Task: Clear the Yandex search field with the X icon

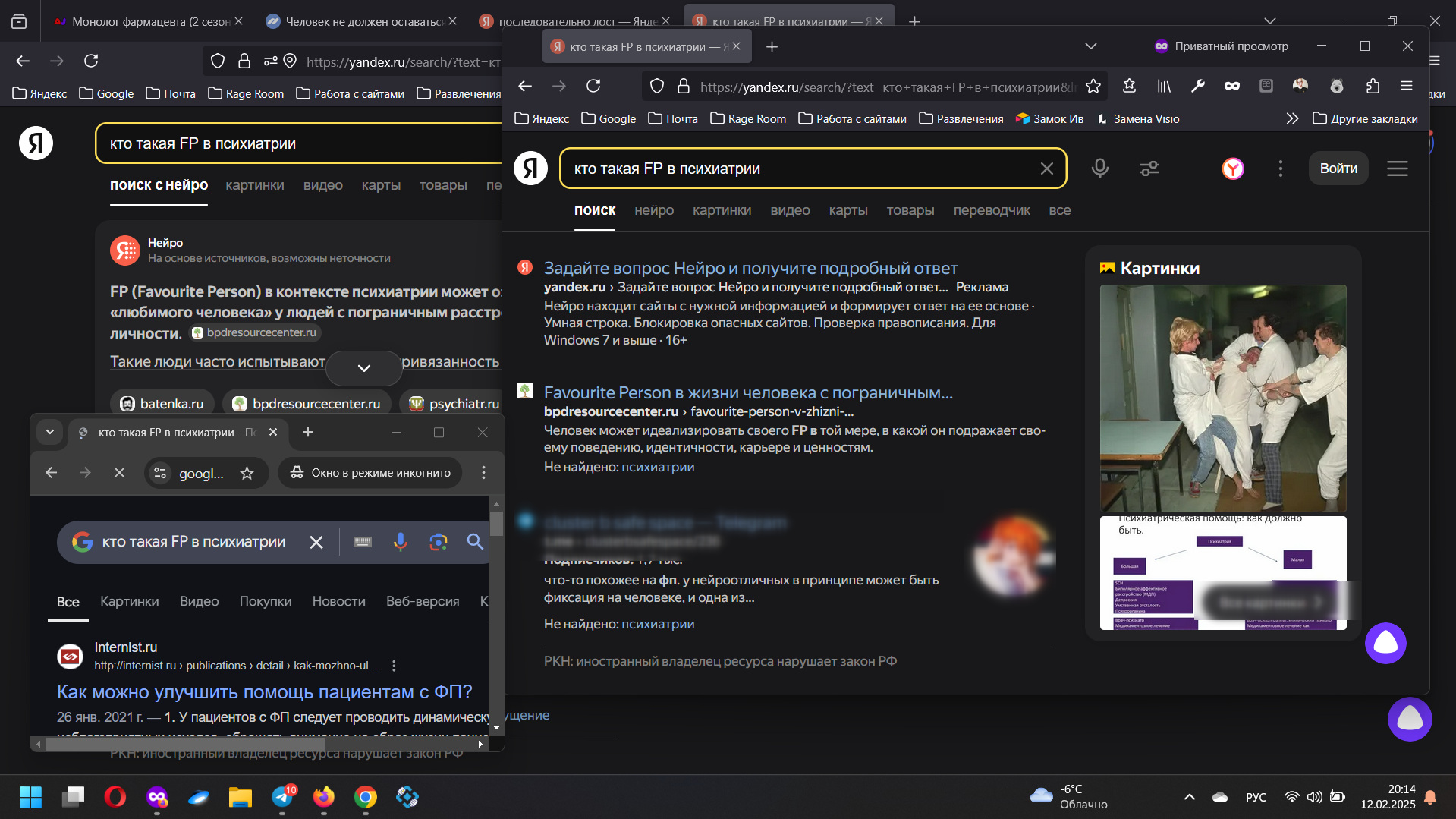Action: [x=1046, y=169]
